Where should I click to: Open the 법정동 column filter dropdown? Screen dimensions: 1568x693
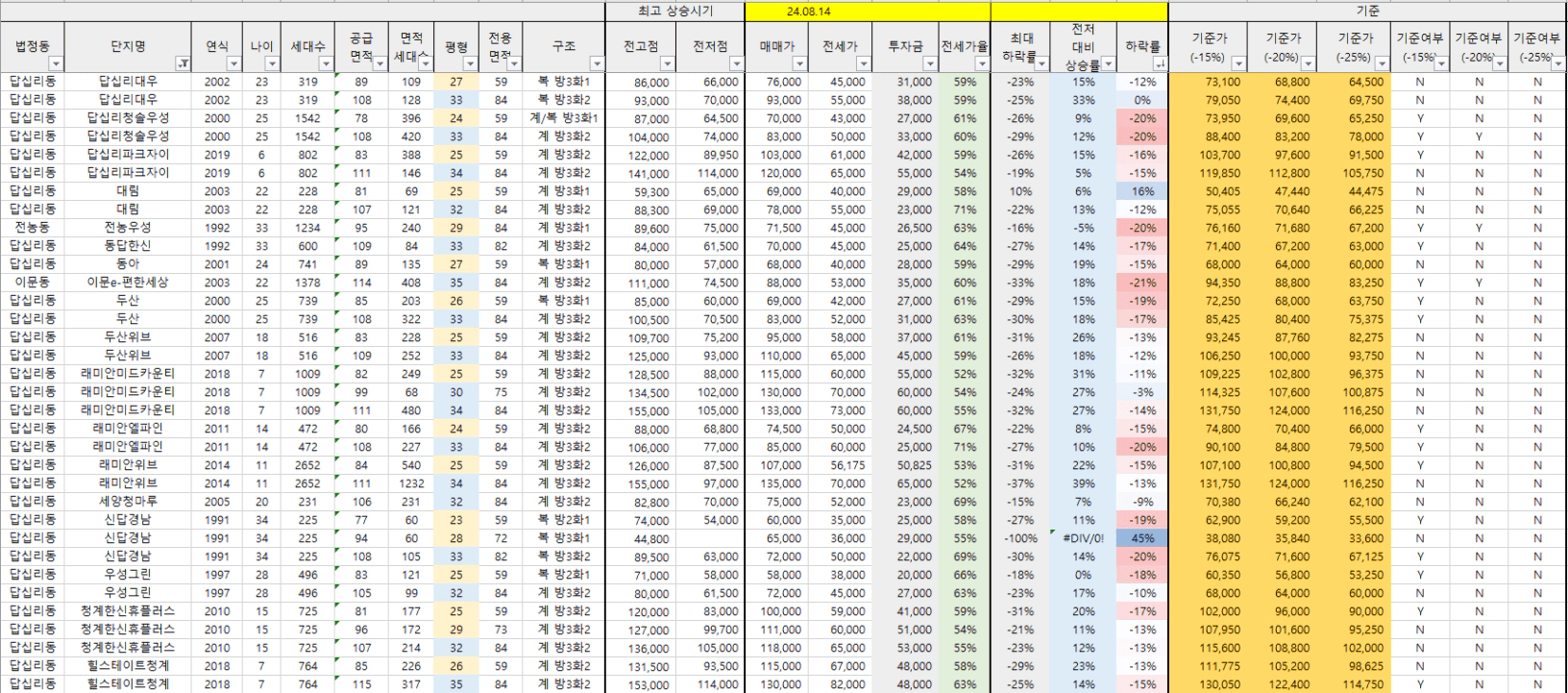[x=56, y=64]
